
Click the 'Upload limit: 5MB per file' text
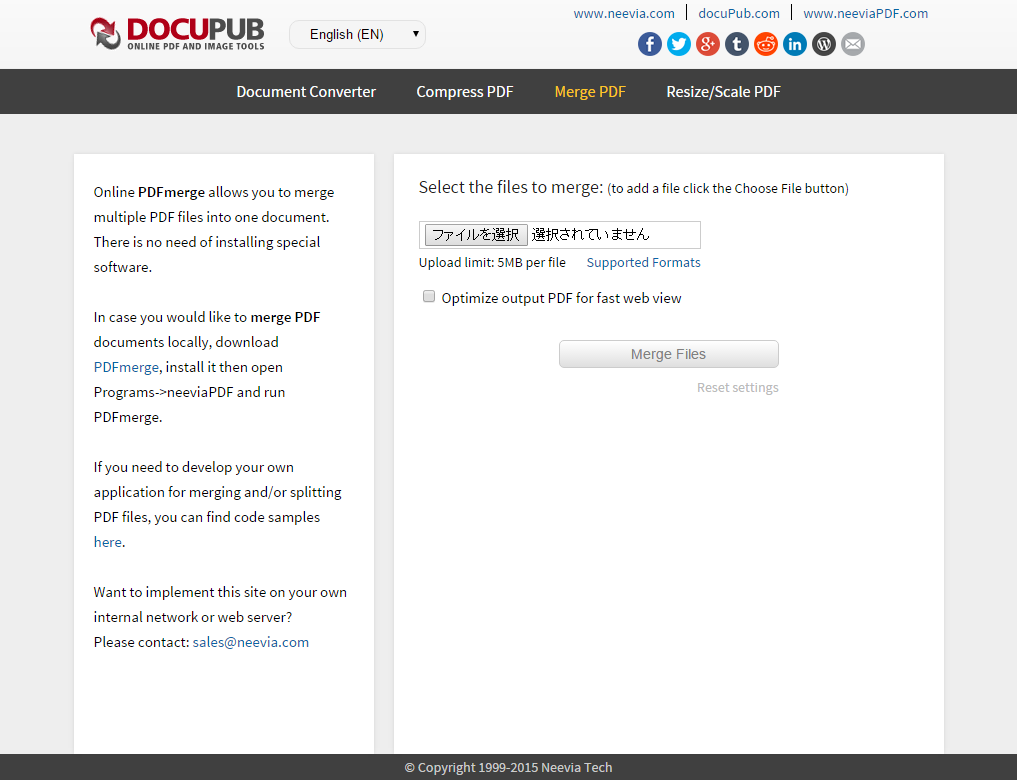492,263
